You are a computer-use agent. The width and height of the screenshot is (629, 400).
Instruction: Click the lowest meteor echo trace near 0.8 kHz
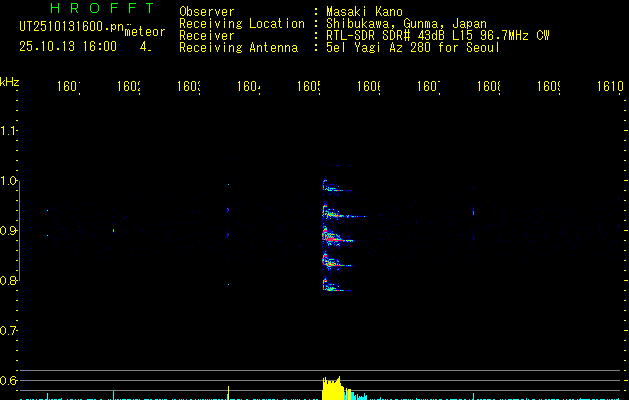click(336, 285)
